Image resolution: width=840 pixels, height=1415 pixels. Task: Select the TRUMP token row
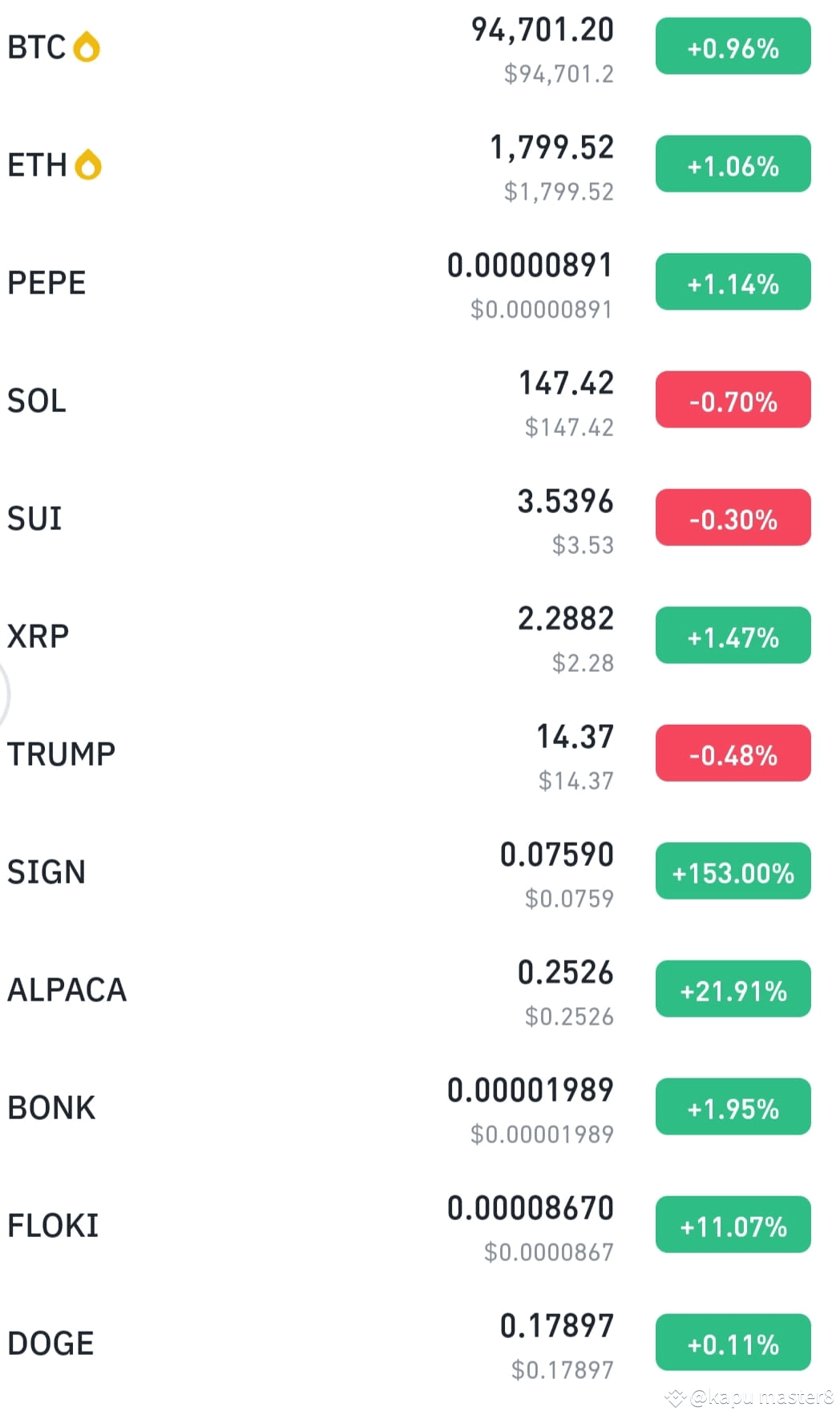420,754
